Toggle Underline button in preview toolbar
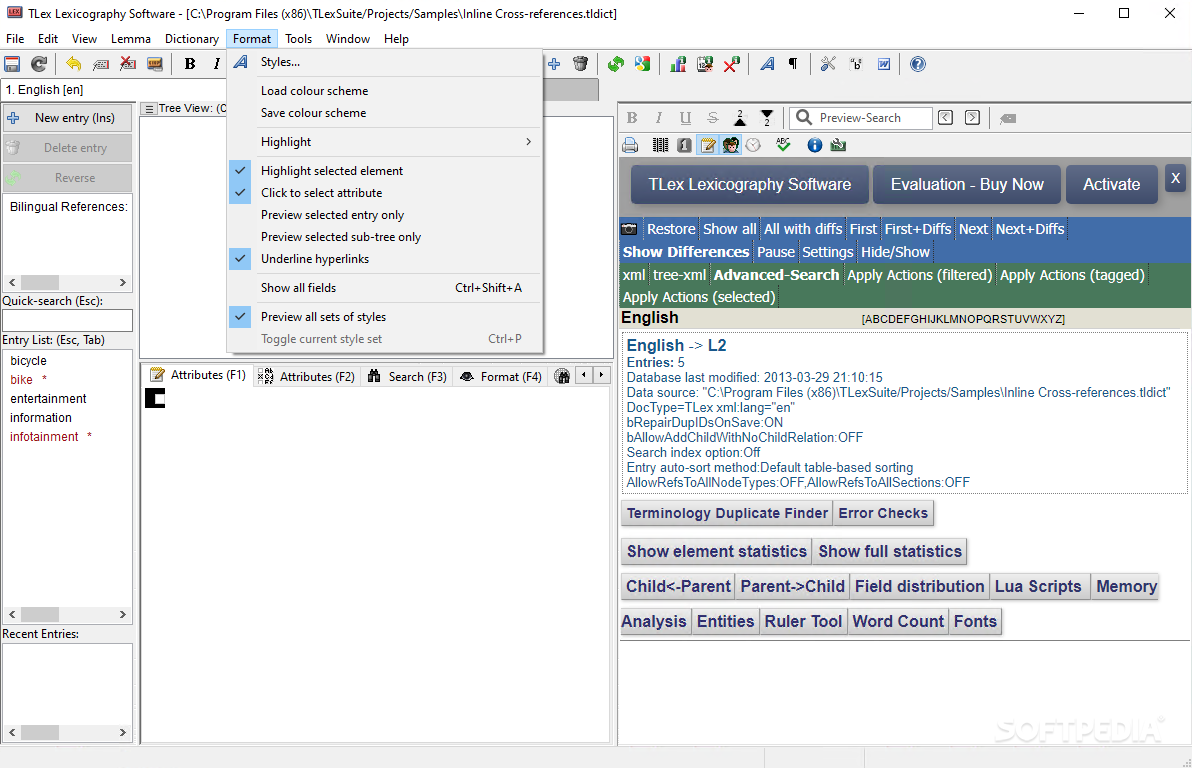Viewport: 1192px width, 768px height. [x=686, y=118]
